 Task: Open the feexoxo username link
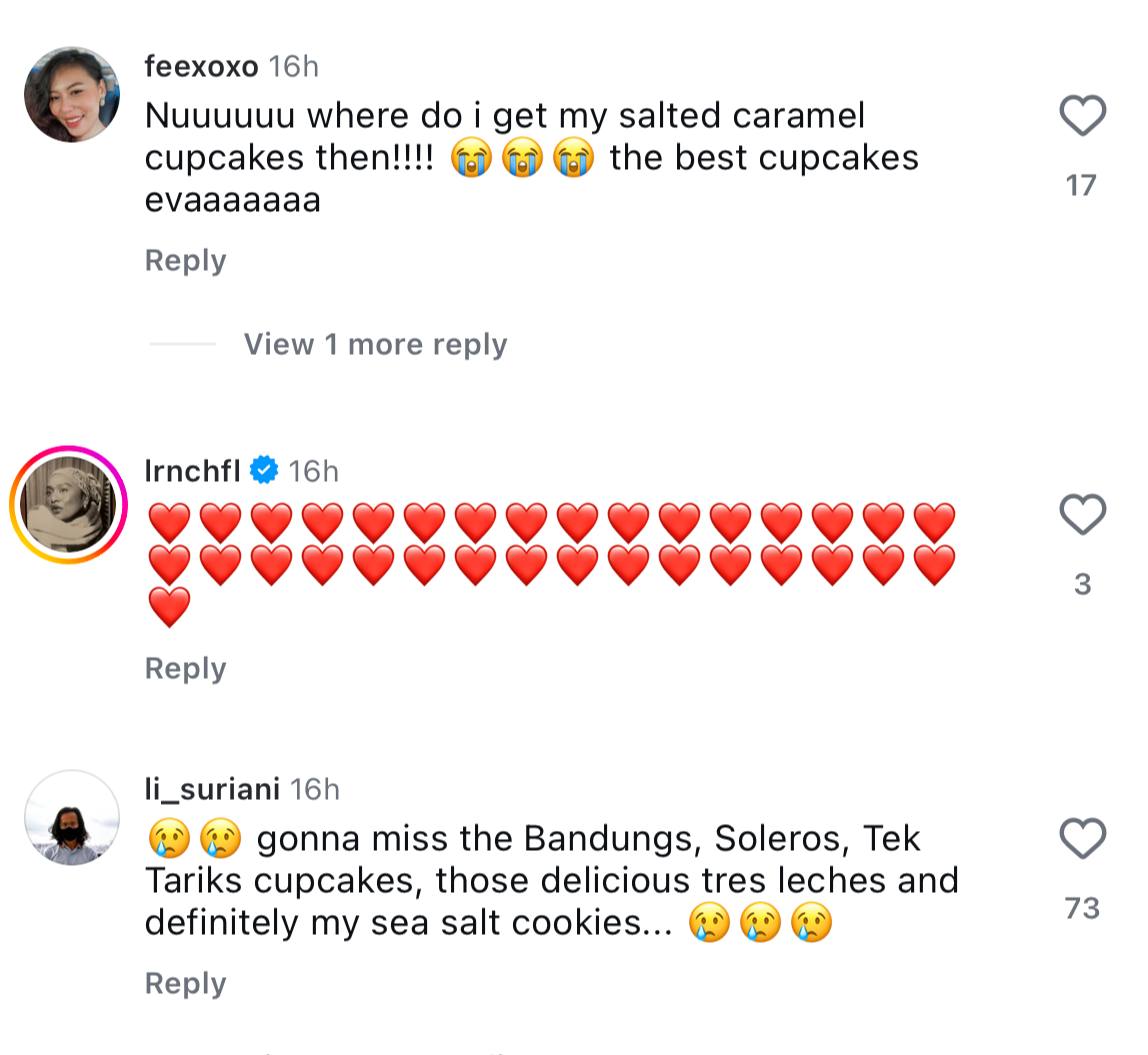201,66
